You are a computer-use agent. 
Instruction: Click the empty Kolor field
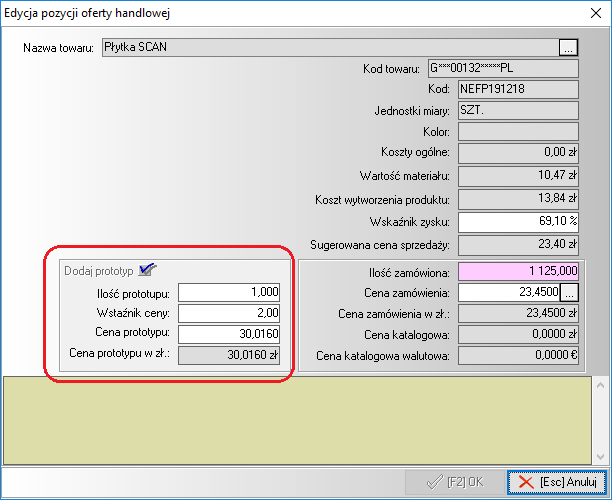pos(518,131)
